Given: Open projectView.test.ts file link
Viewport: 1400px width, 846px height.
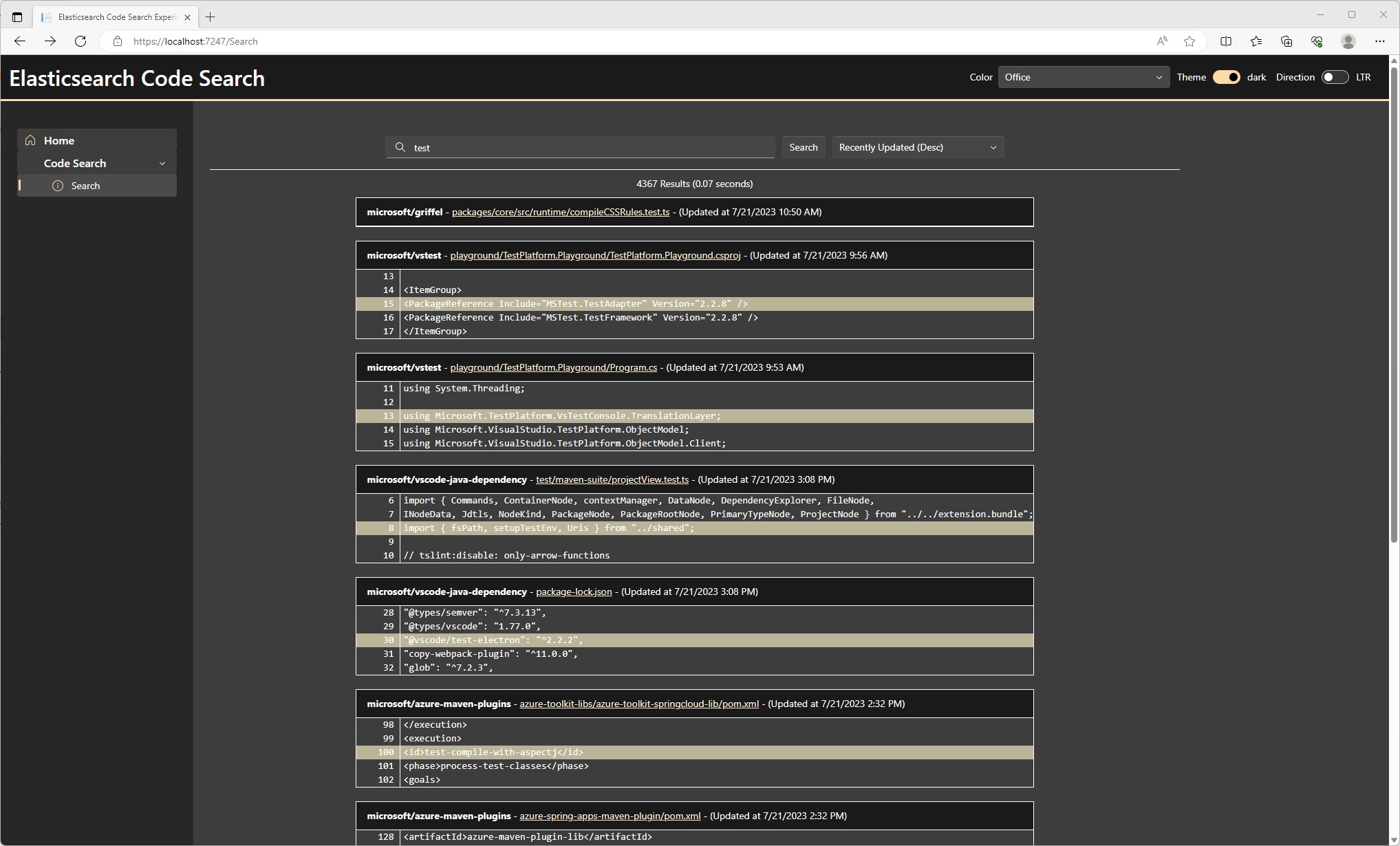Looking at the screenshot, I should (612, 479).
